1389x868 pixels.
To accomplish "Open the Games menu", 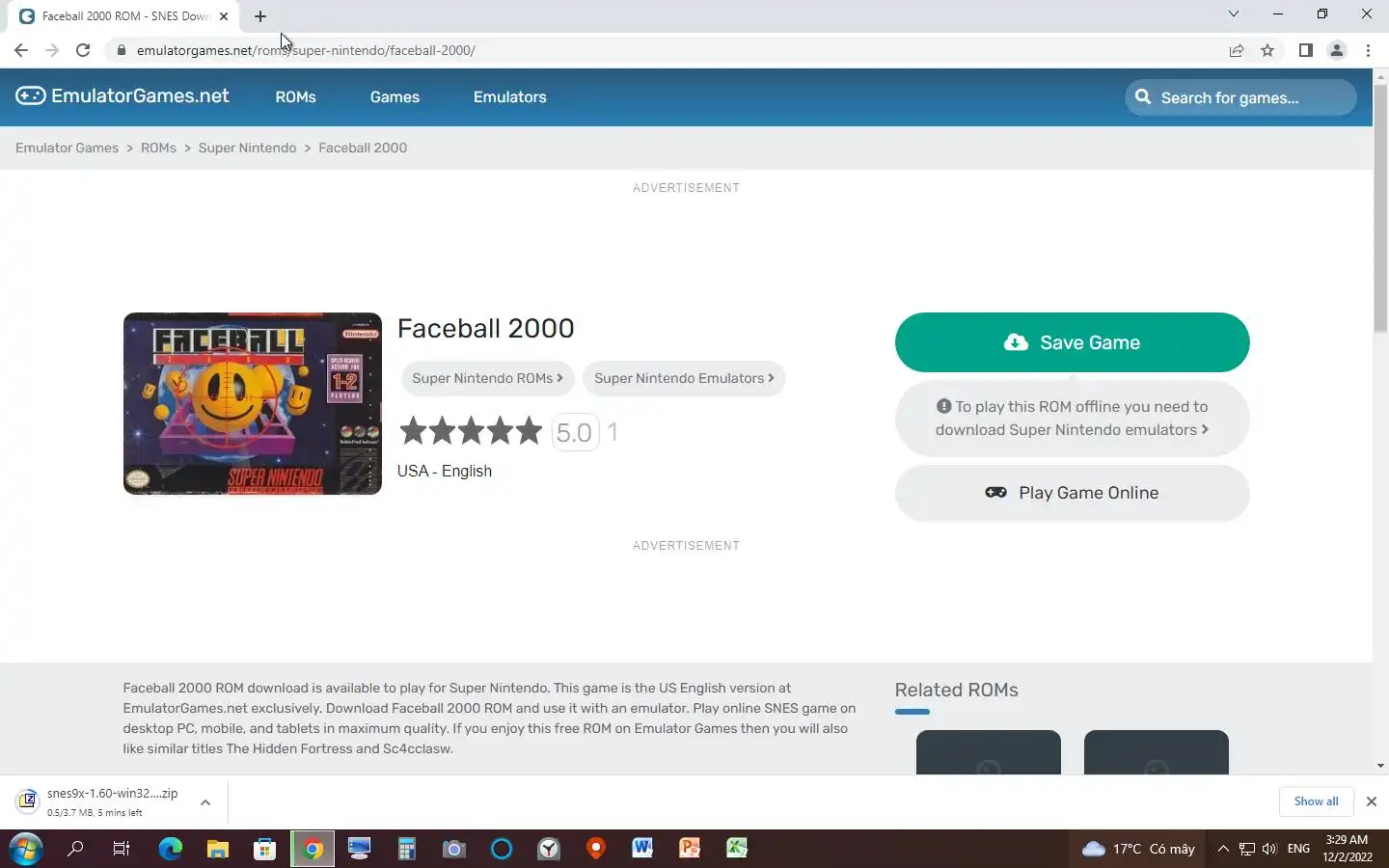I will pyautogui.click(x=395, y=97).
